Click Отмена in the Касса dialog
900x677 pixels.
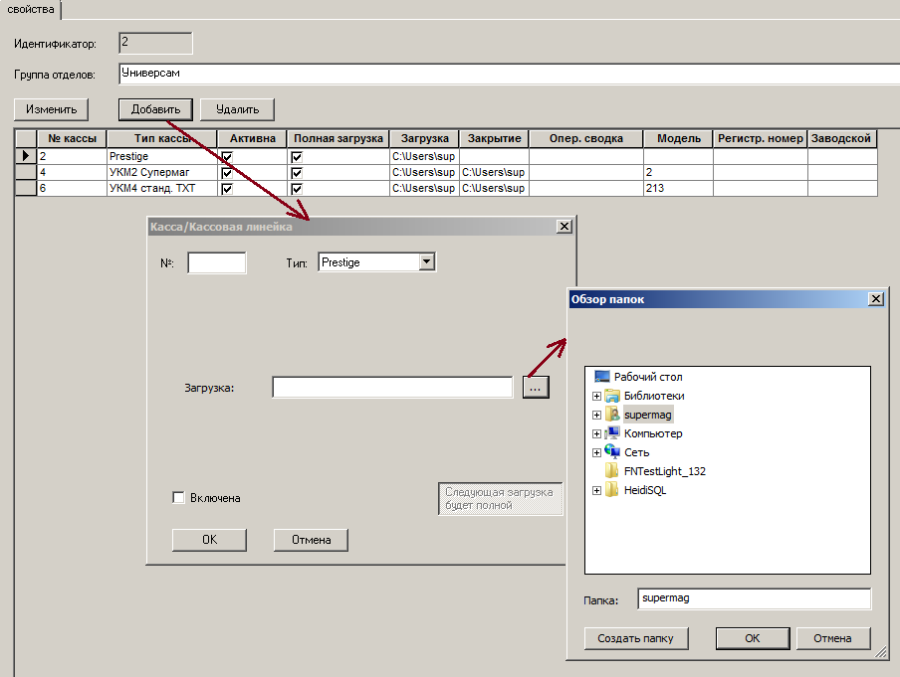point(311,540)
